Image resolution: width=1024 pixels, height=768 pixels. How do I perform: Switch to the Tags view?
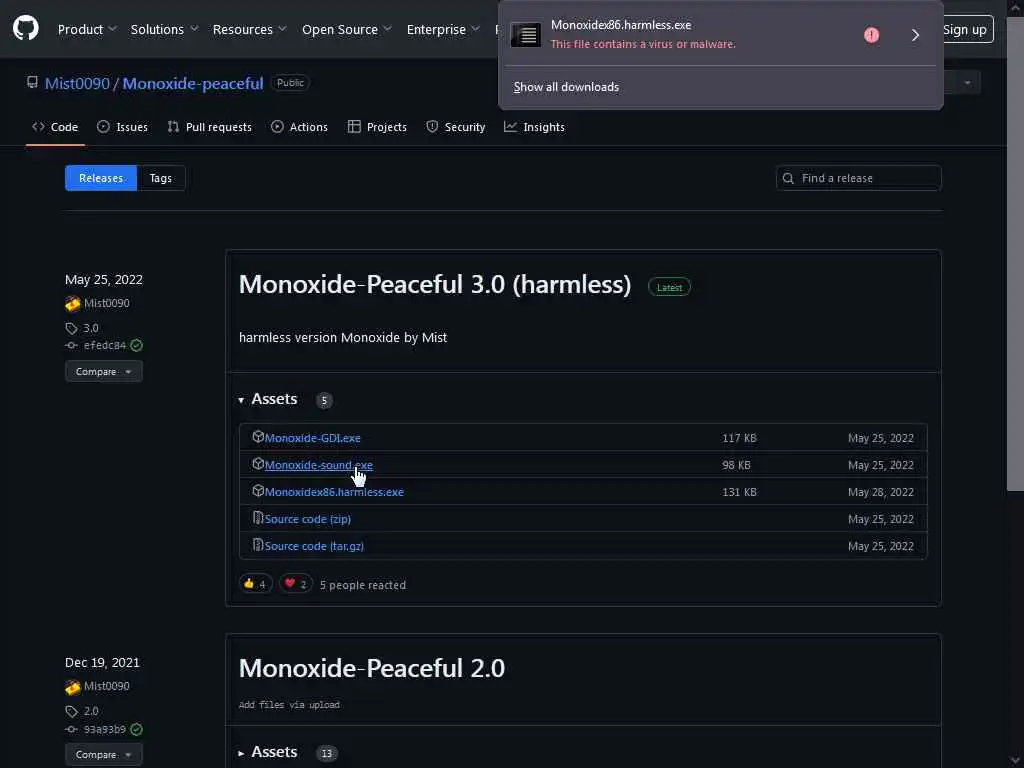[161, 178]
